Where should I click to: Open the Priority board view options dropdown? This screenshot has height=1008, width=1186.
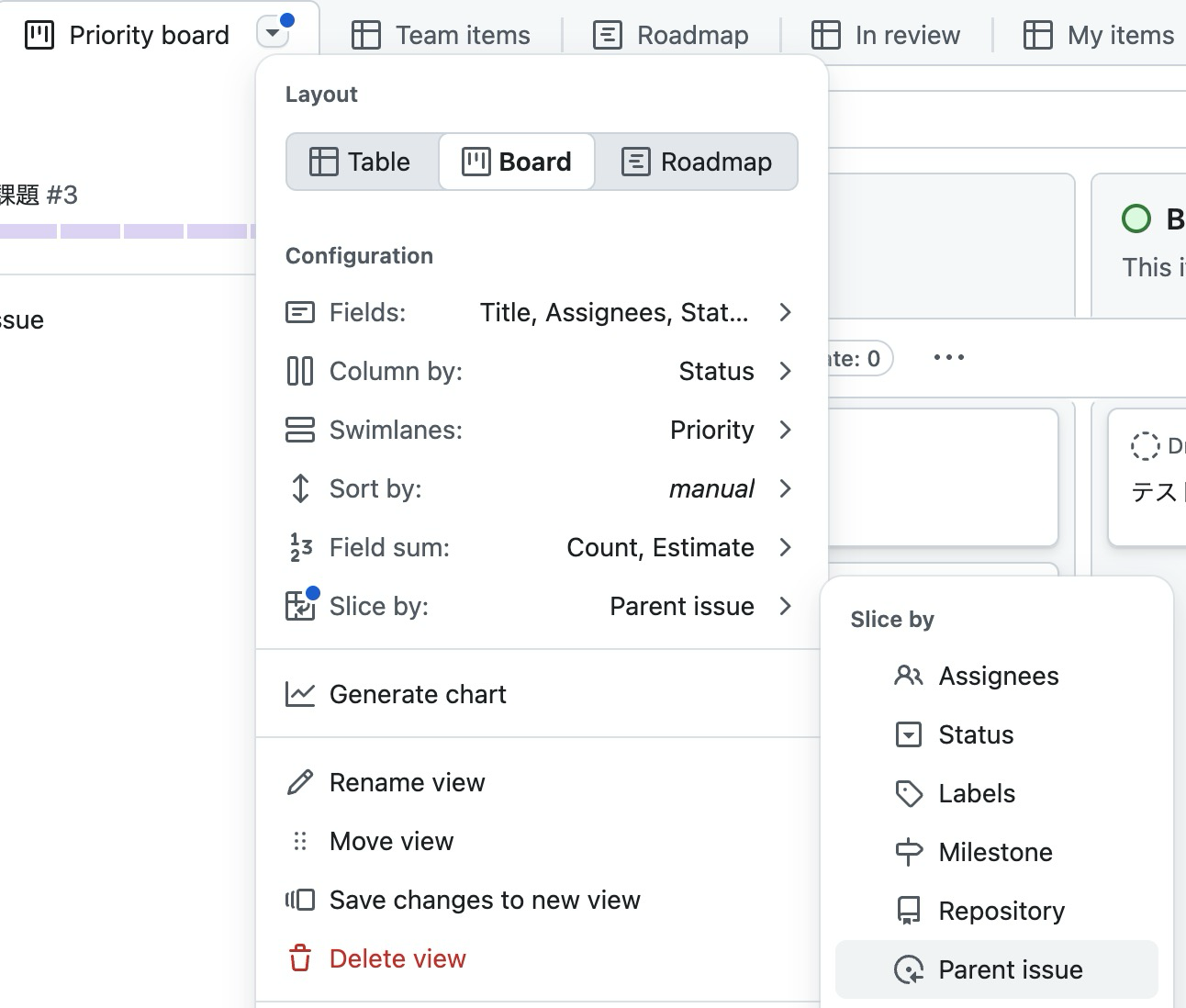[x=273, y=34]
